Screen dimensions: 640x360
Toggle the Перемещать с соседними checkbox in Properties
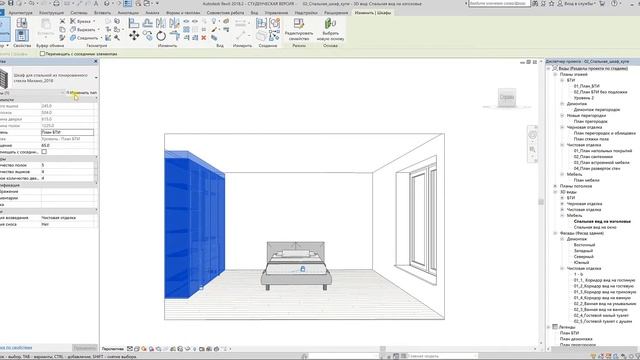point(44,152)
